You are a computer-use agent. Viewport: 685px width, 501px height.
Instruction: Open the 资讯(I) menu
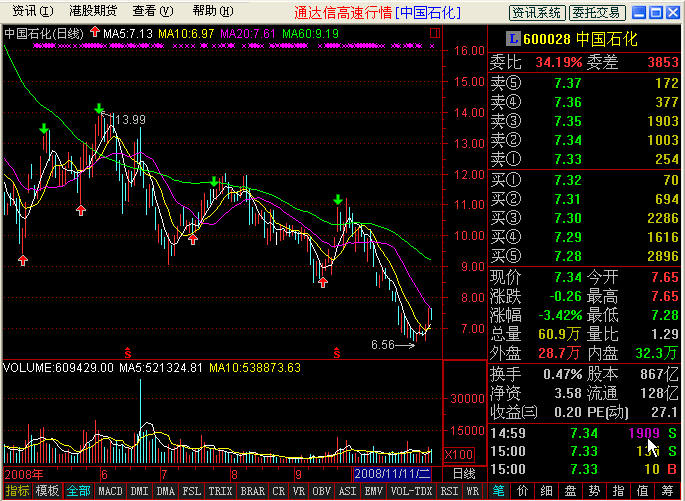point(33,11)
